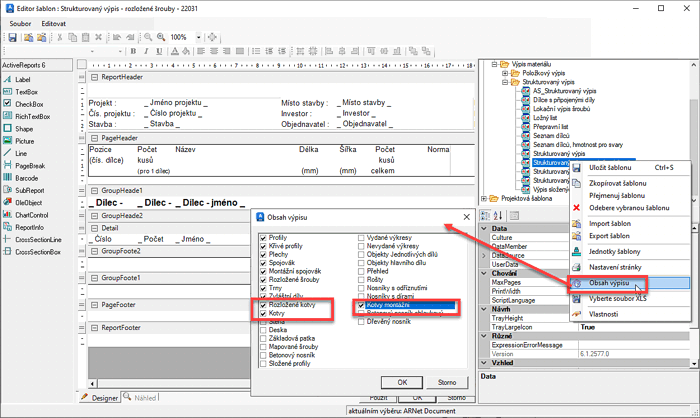Image resolution: width=700 pixels, height=418 pixels.
Task: Pick the PageBreak tool from the toolbox
Action: (28, 166)
